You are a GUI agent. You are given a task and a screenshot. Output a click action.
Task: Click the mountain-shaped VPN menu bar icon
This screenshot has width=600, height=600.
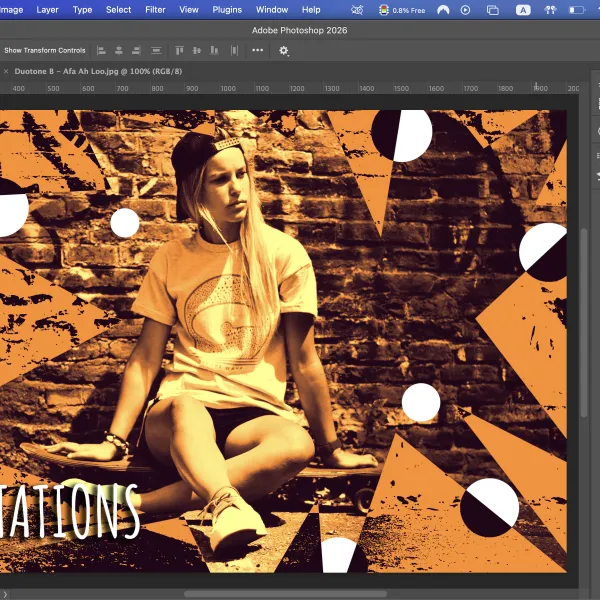pos(443,10)
